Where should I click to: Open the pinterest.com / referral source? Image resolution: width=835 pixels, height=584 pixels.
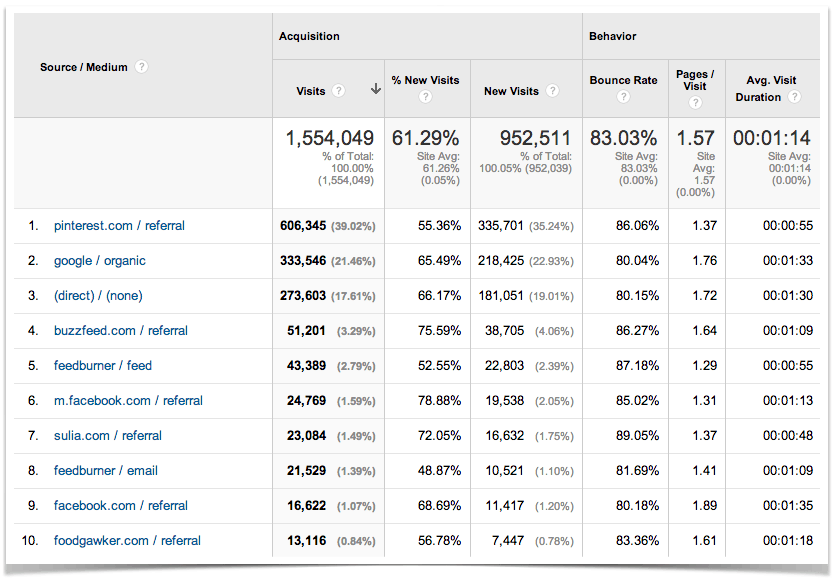[x=120, y=226]
